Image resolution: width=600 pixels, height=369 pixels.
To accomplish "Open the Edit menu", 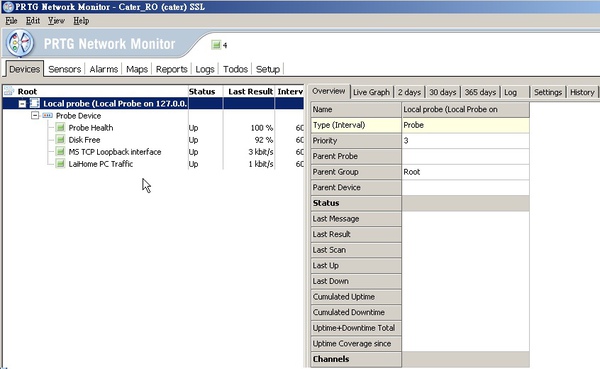I will 33,21.
